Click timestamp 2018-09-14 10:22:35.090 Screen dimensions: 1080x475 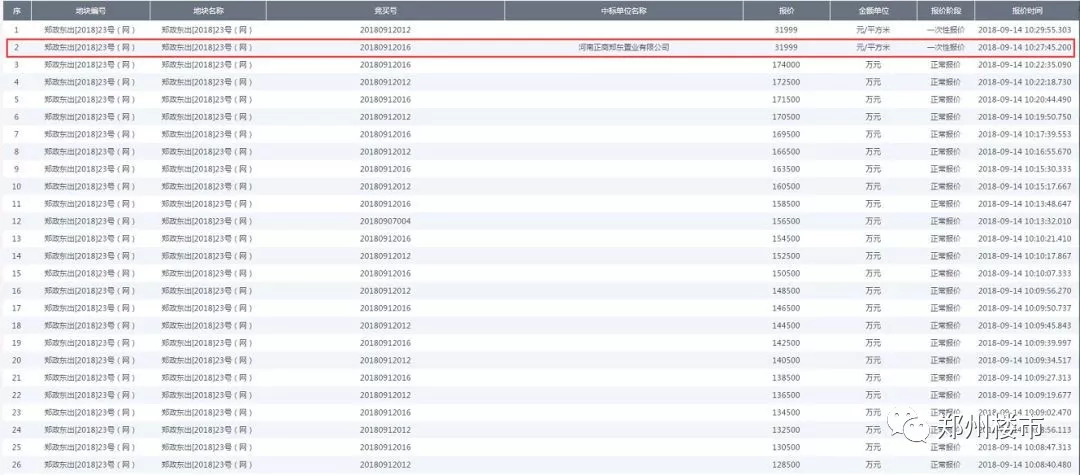[x=1024, y=65]
